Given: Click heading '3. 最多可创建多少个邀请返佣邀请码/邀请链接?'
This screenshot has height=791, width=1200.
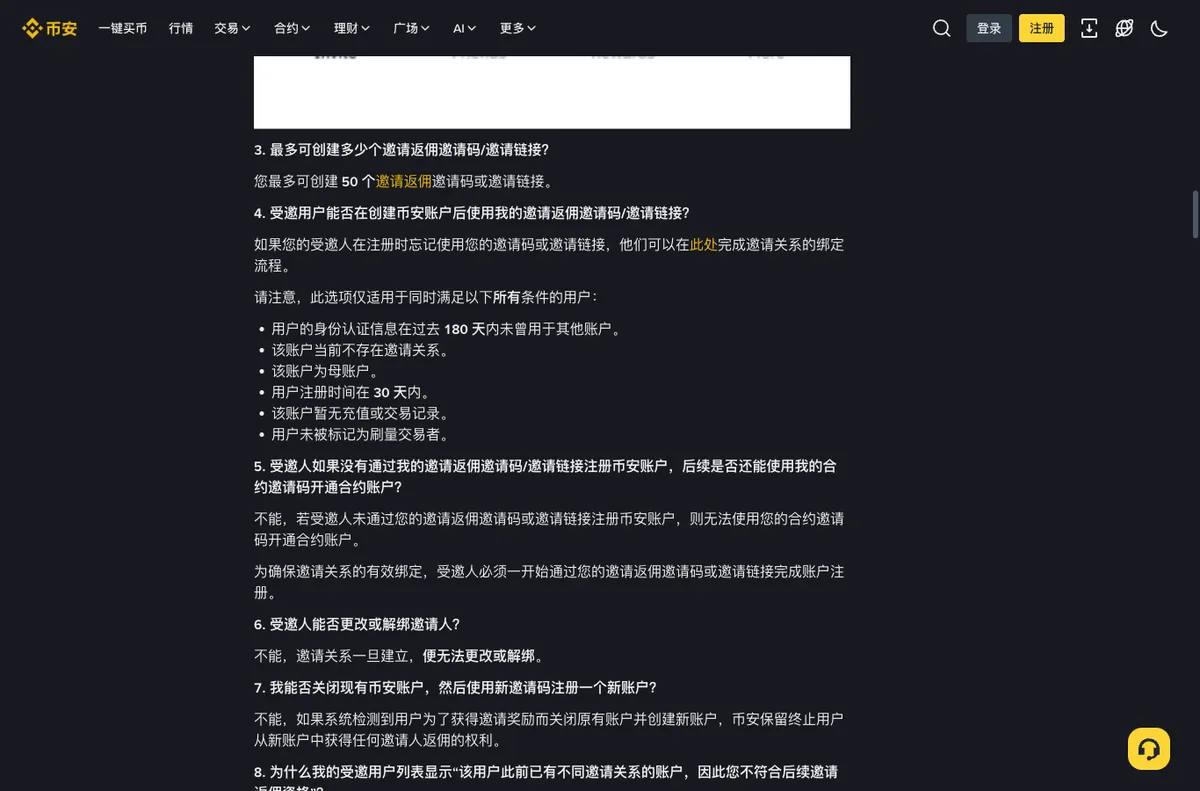Looking at the screenshot, I should [401, 150].
